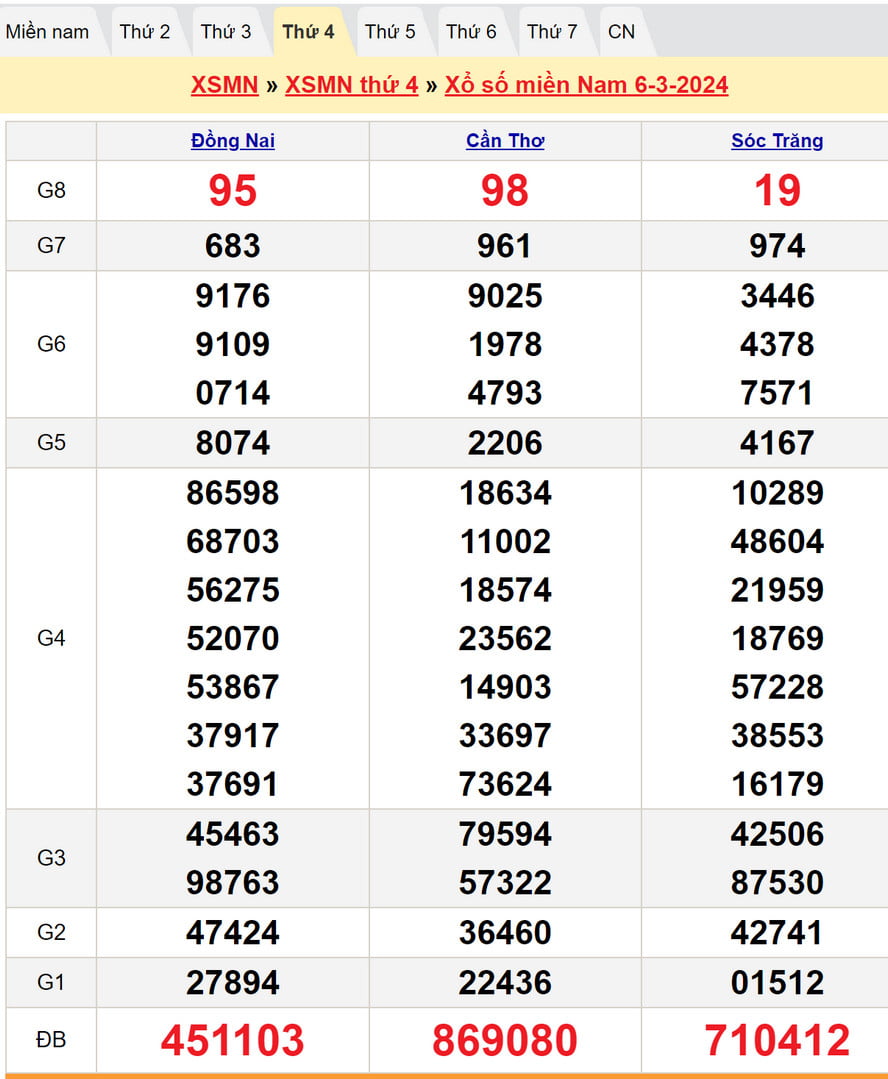Open the Đồng Nai province link

[233, 141]
